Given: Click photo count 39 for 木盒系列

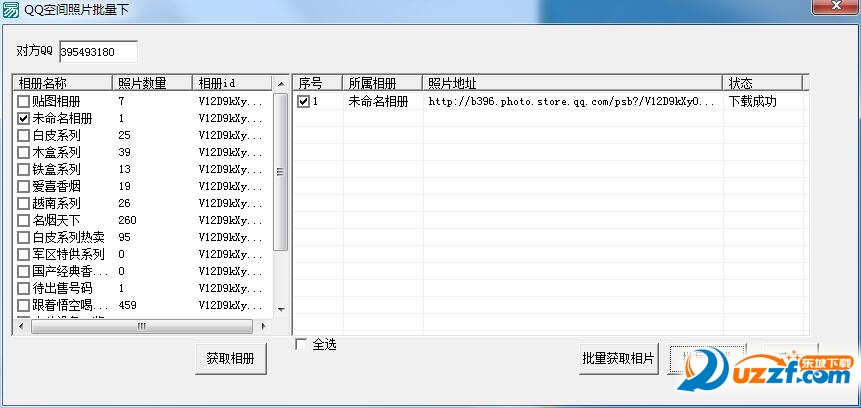Looking at the screenshot, I should (x=124, y=153).
